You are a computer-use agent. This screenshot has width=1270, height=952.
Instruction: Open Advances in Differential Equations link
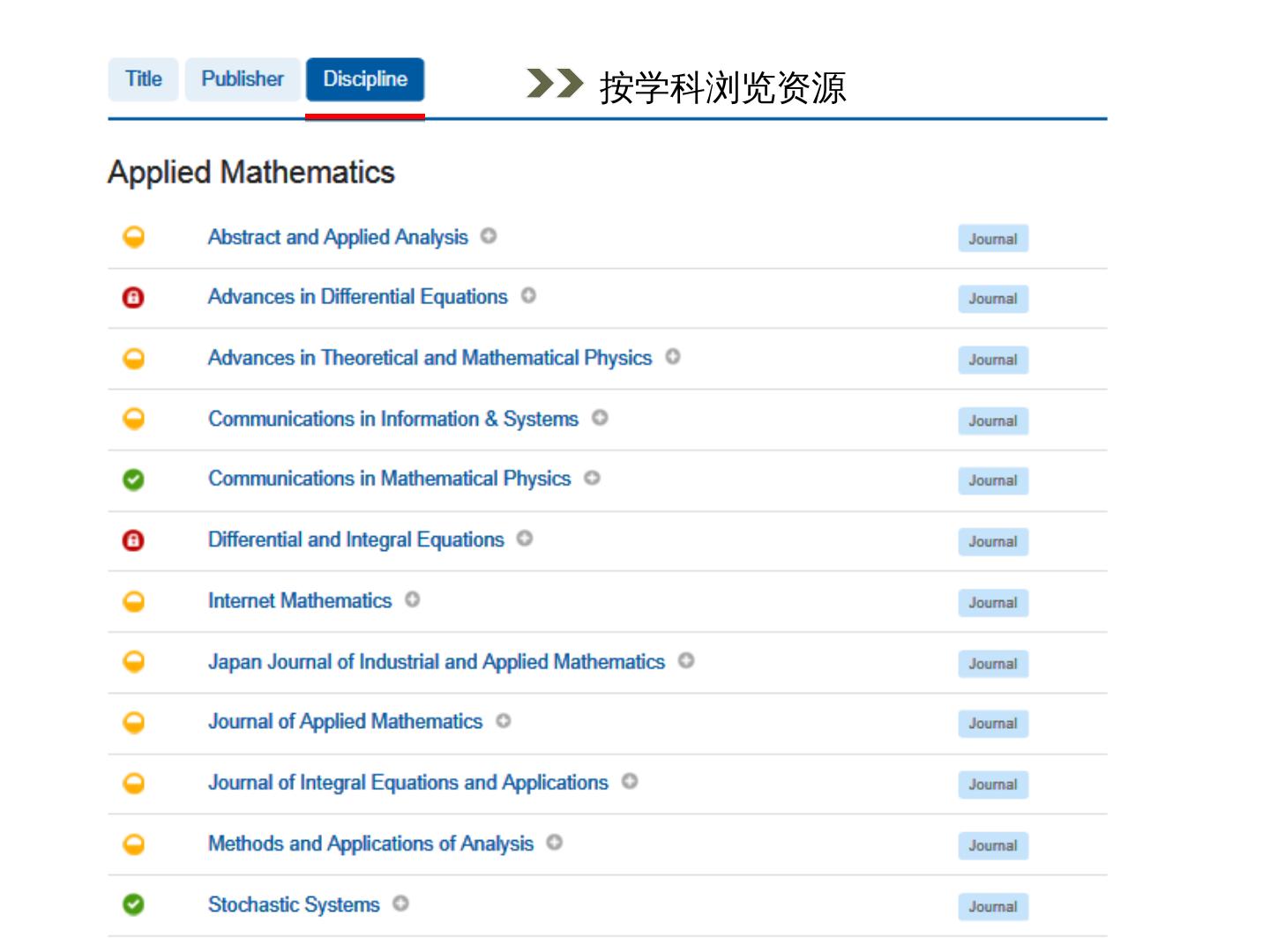tap(358, 297)
